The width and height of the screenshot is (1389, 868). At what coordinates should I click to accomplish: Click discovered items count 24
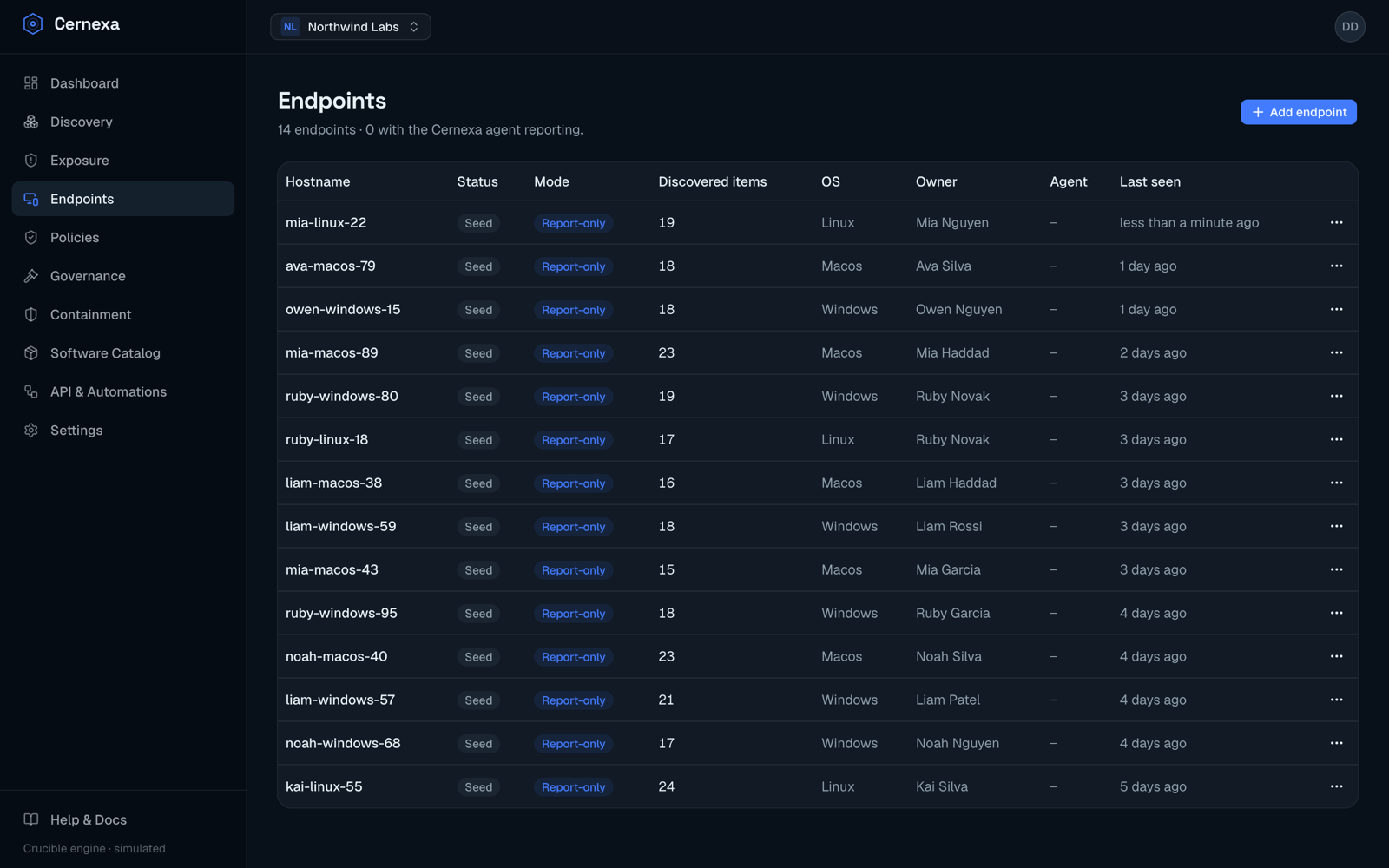pos(666,787)
